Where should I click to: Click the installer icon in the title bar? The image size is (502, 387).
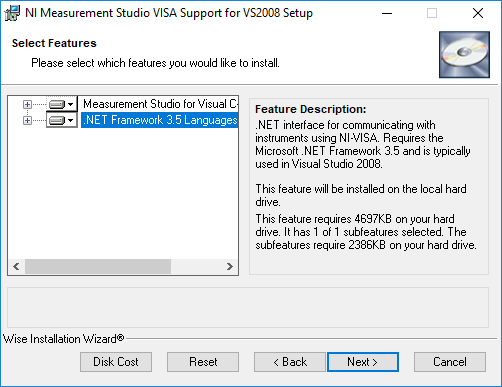tap(12, 13)
